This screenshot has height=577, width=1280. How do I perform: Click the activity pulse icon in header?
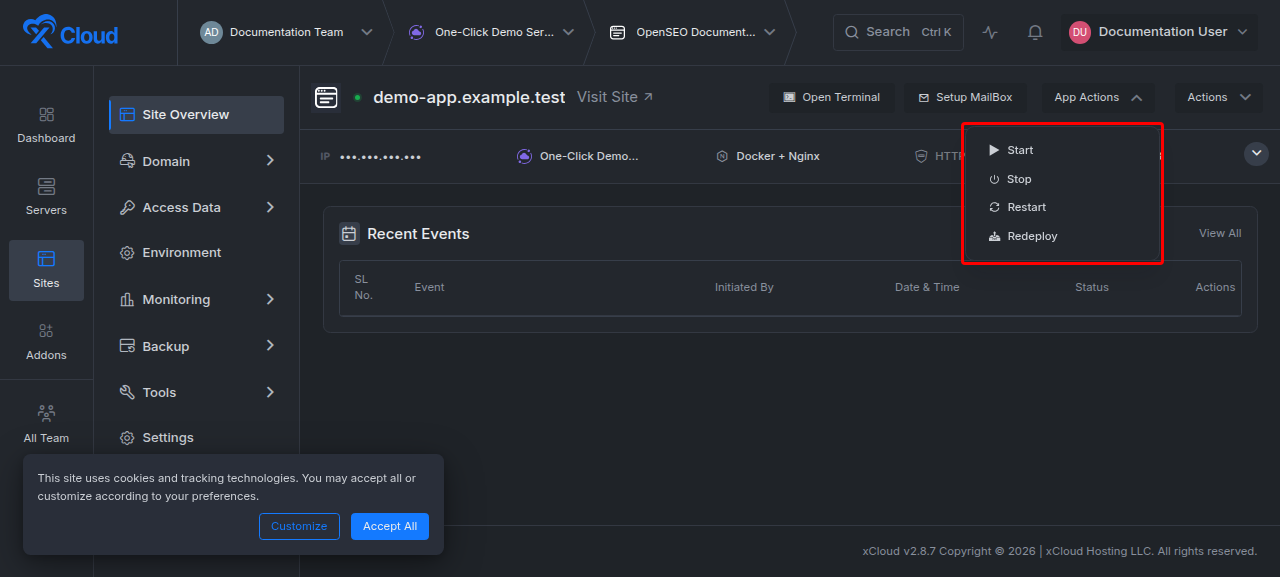click(990, 32)
